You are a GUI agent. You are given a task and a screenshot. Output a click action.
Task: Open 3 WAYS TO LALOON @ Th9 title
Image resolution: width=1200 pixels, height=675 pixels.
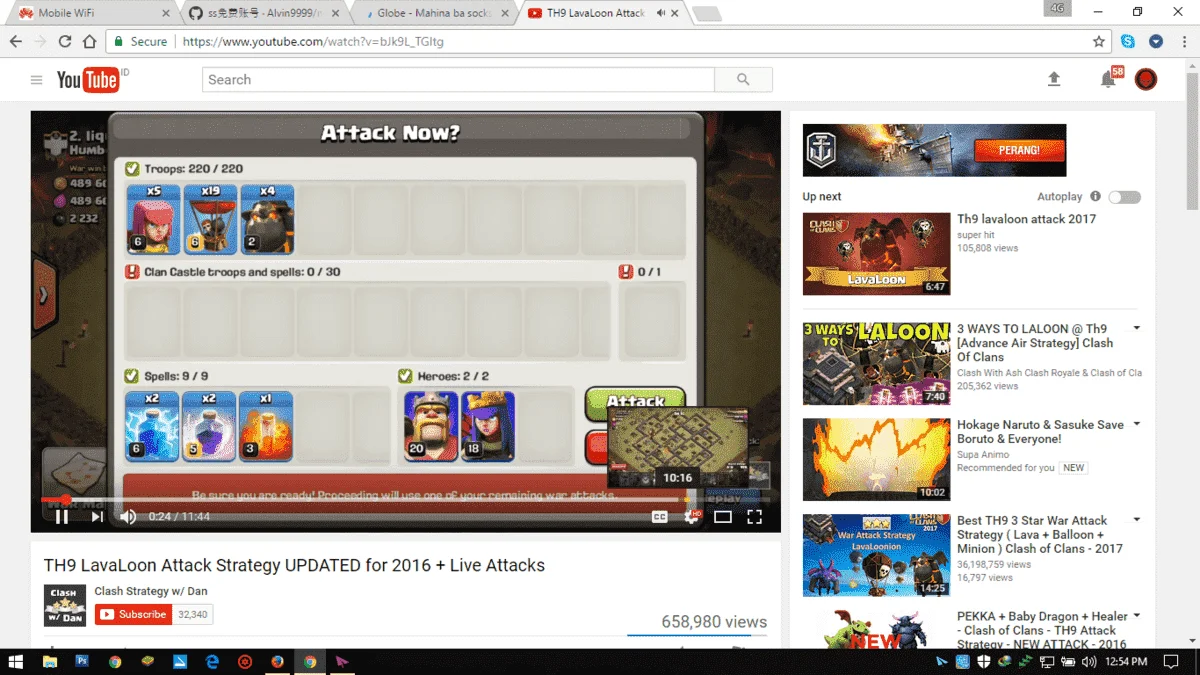point(1035,342)
